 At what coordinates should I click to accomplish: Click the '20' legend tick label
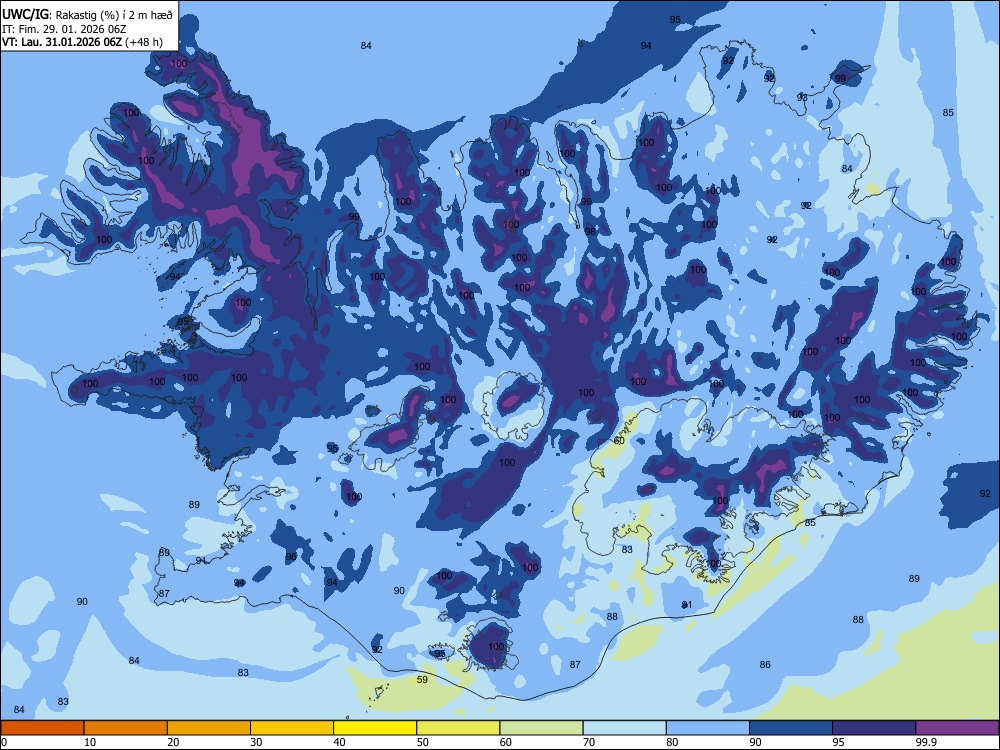point(173,742)
